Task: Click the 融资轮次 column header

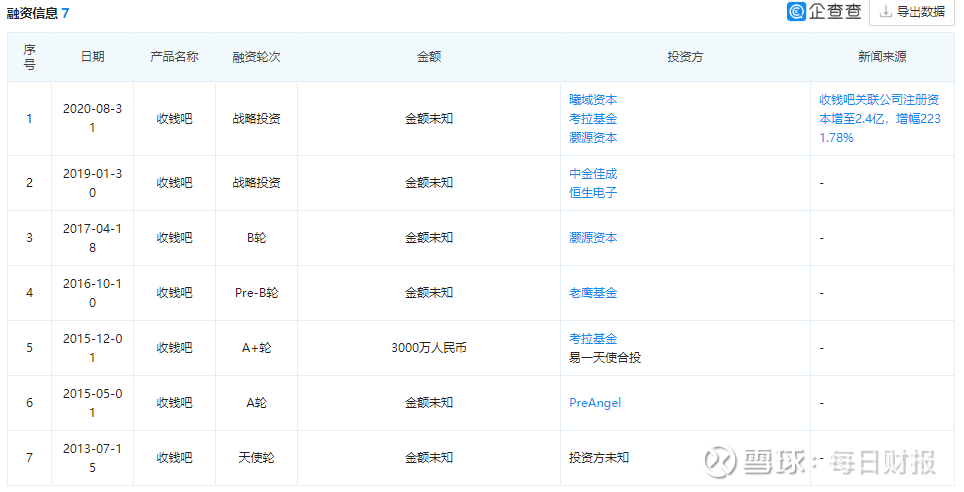Action: [256, 57]
